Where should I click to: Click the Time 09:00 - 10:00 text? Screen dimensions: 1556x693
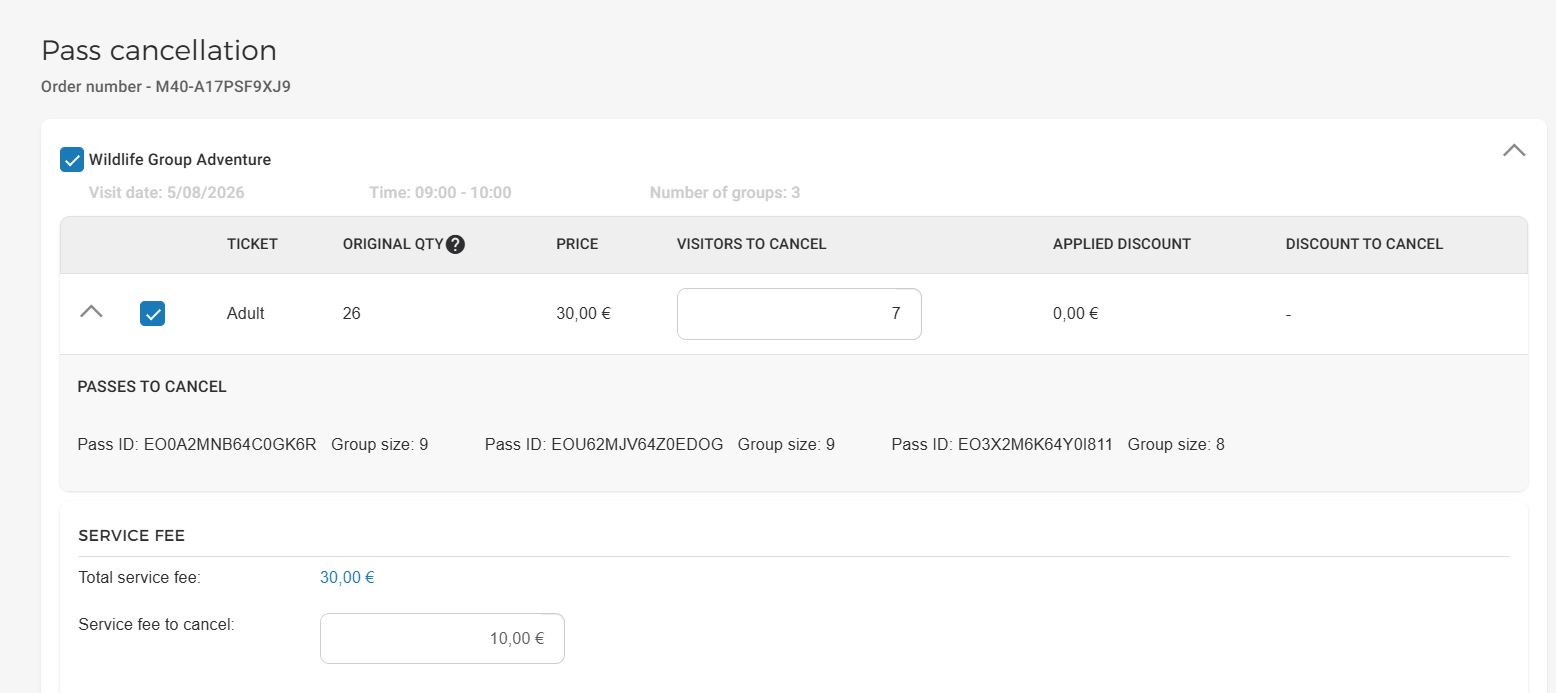(x=440, y=193)
